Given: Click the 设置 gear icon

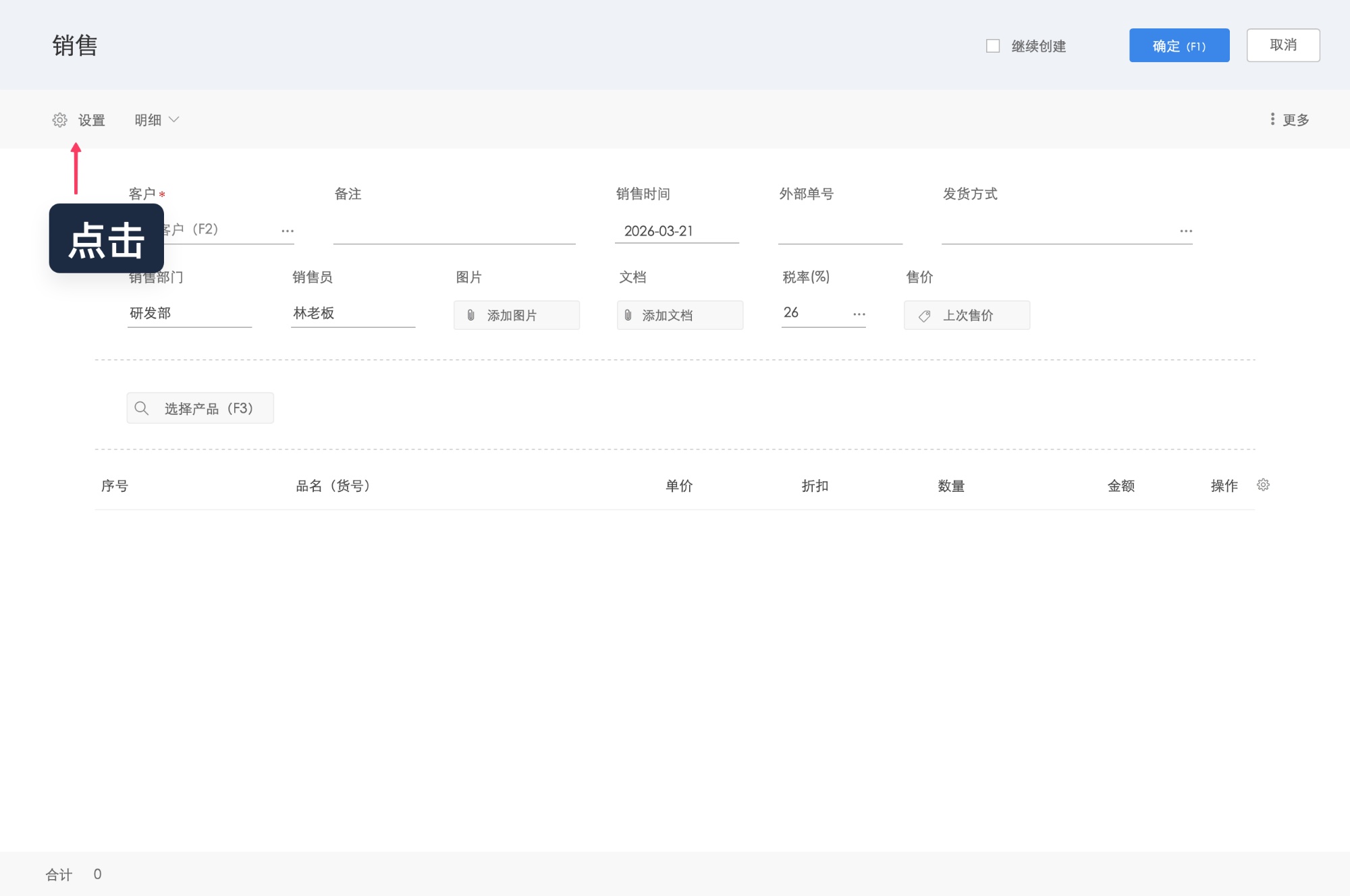Looking at the screenshot, I should (60, 119).
